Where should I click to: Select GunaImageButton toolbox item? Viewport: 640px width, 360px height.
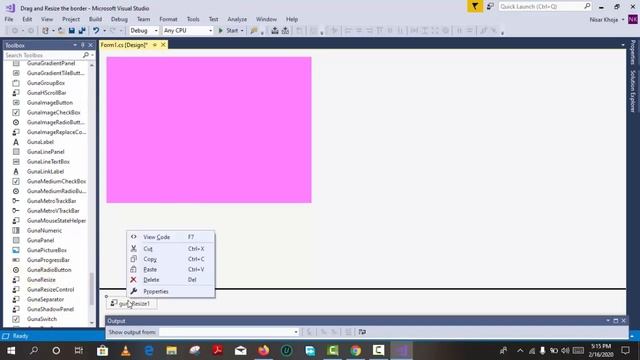[x=50, y=102]
